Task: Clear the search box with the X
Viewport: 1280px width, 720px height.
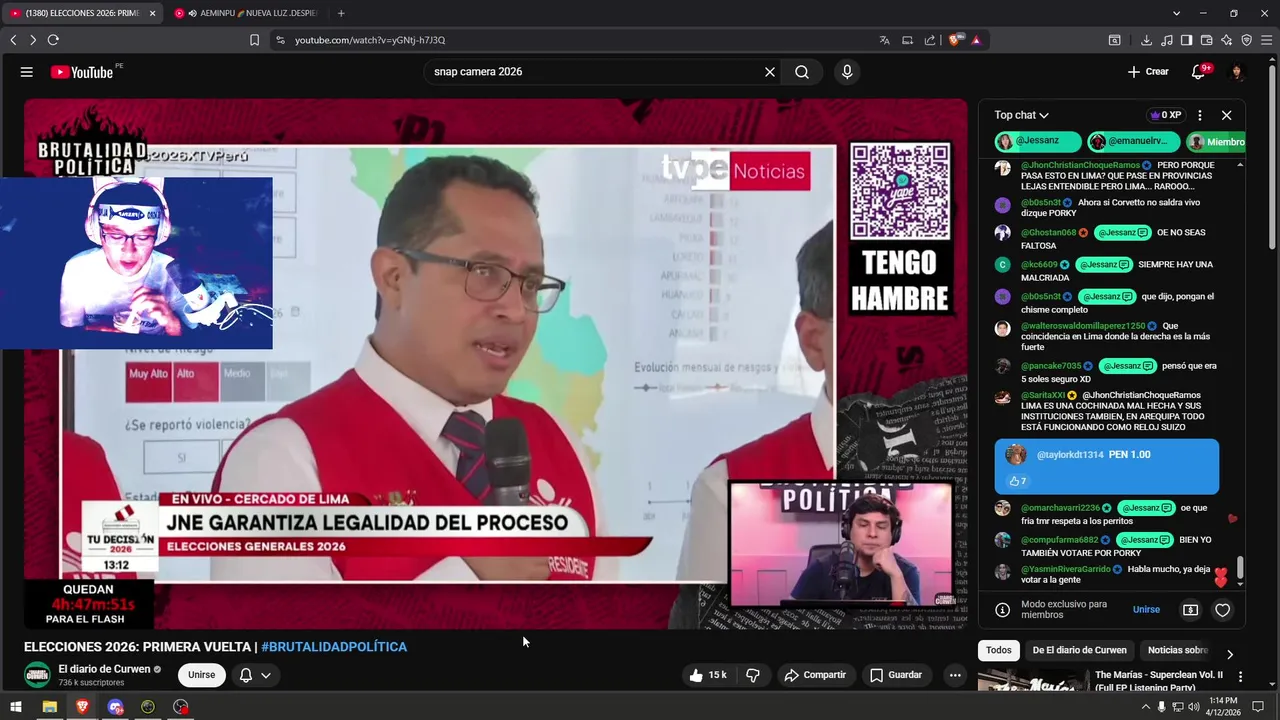Action: pos(770,72)
